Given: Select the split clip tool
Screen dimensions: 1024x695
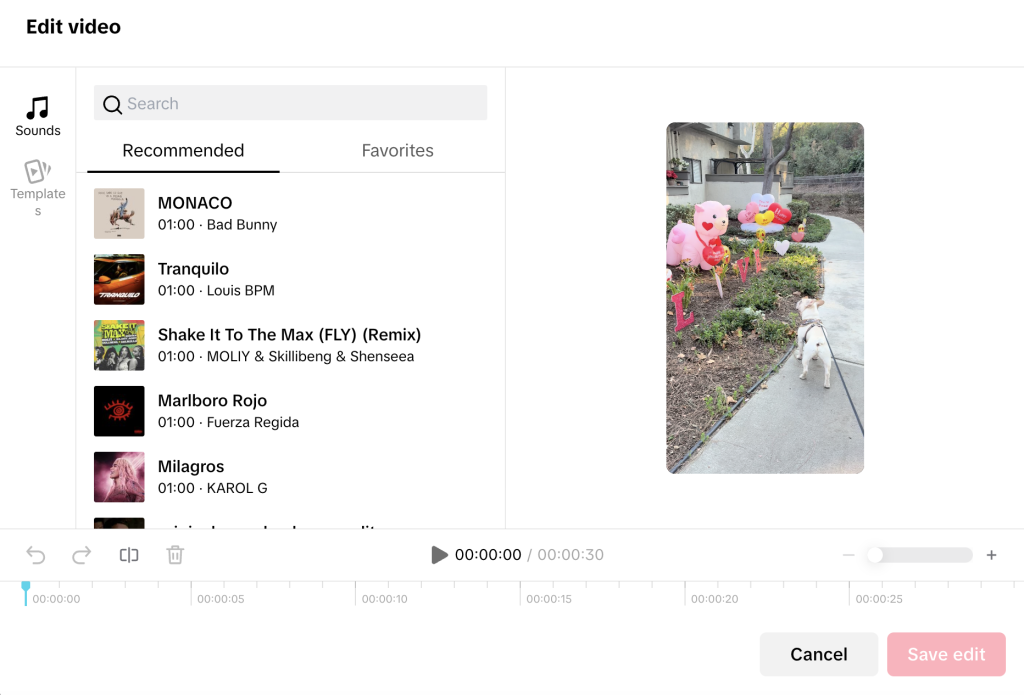Looking at the screenshot, I should (x=129, y=555).
